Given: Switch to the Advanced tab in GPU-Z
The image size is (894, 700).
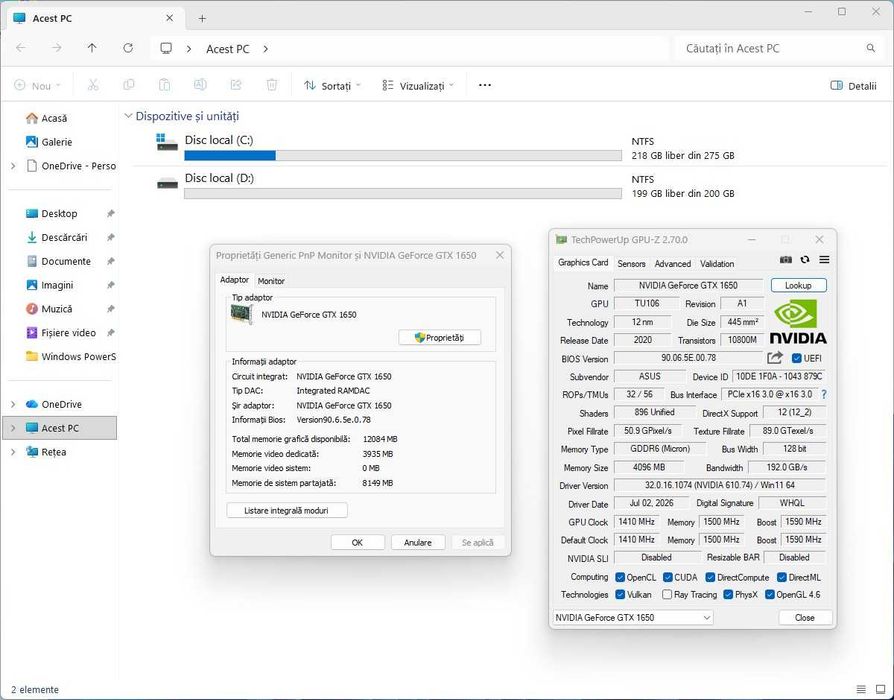Looking at the screenshot, I should click(672, 263).
